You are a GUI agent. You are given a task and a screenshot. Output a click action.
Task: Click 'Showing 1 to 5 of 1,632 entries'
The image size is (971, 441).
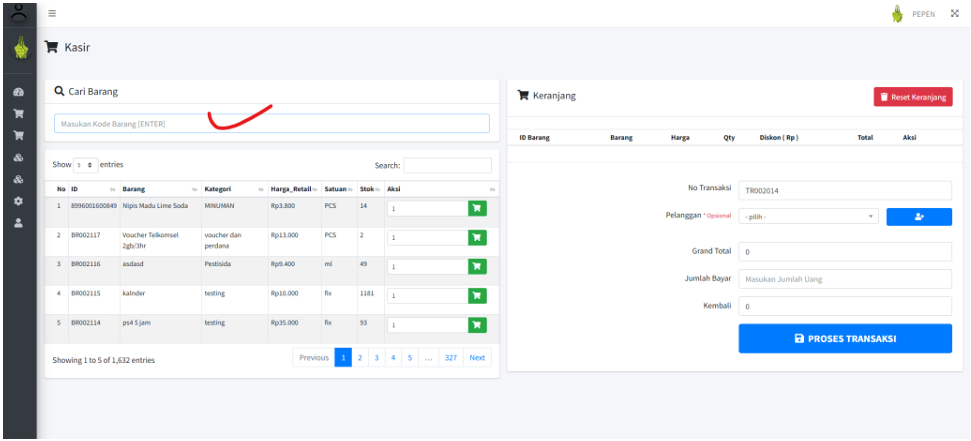click(103, 360)
